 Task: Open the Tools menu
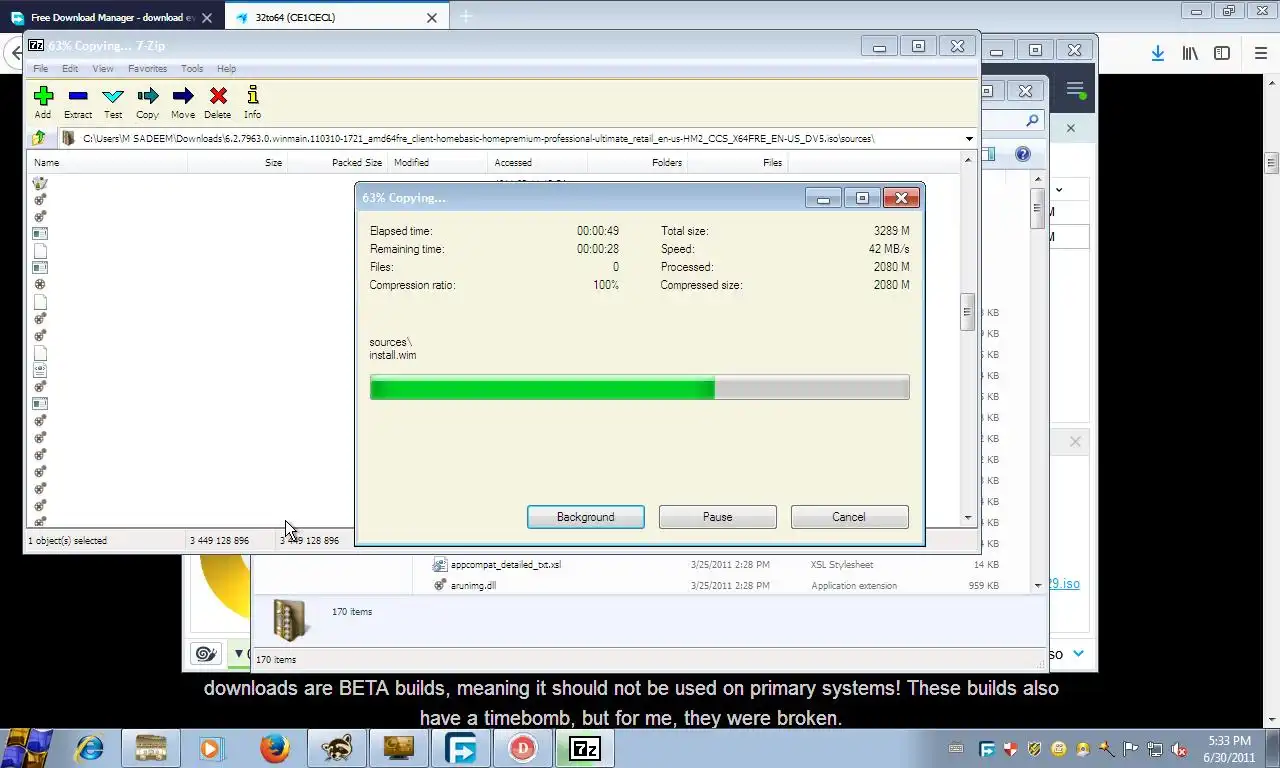click(192, 69)
